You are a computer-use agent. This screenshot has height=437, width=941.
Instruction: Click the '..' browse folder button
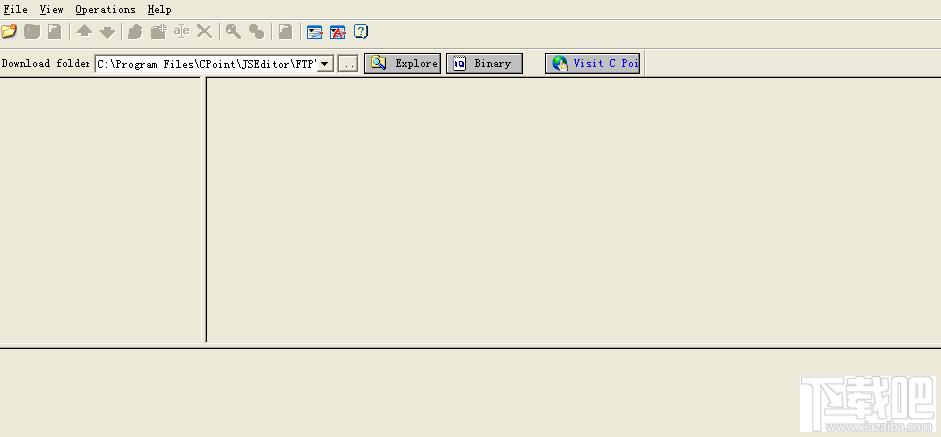(348, 64)
